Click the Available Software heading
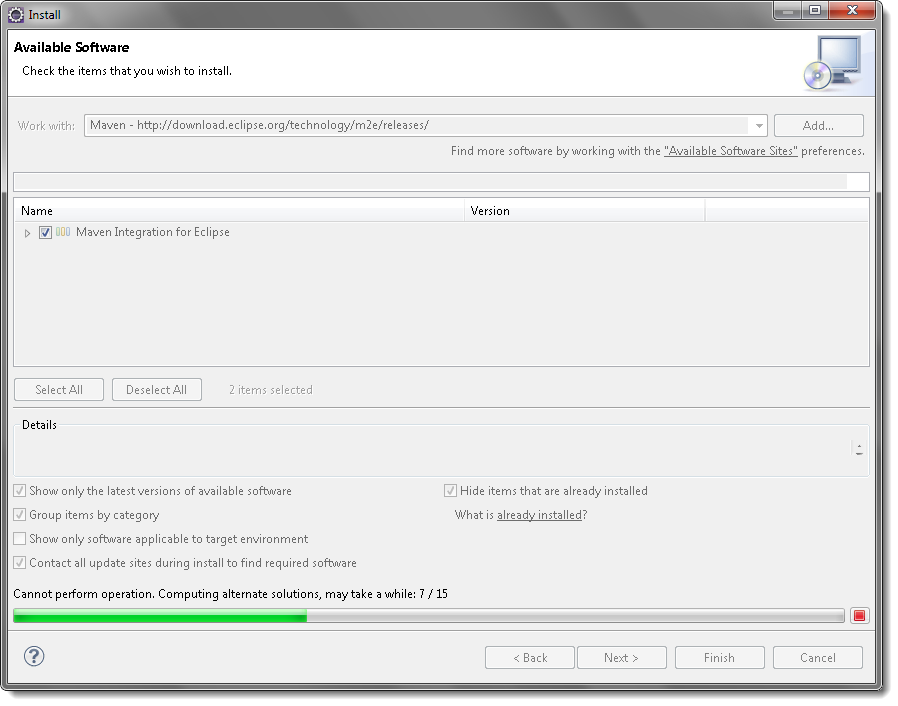 point(72,48)
